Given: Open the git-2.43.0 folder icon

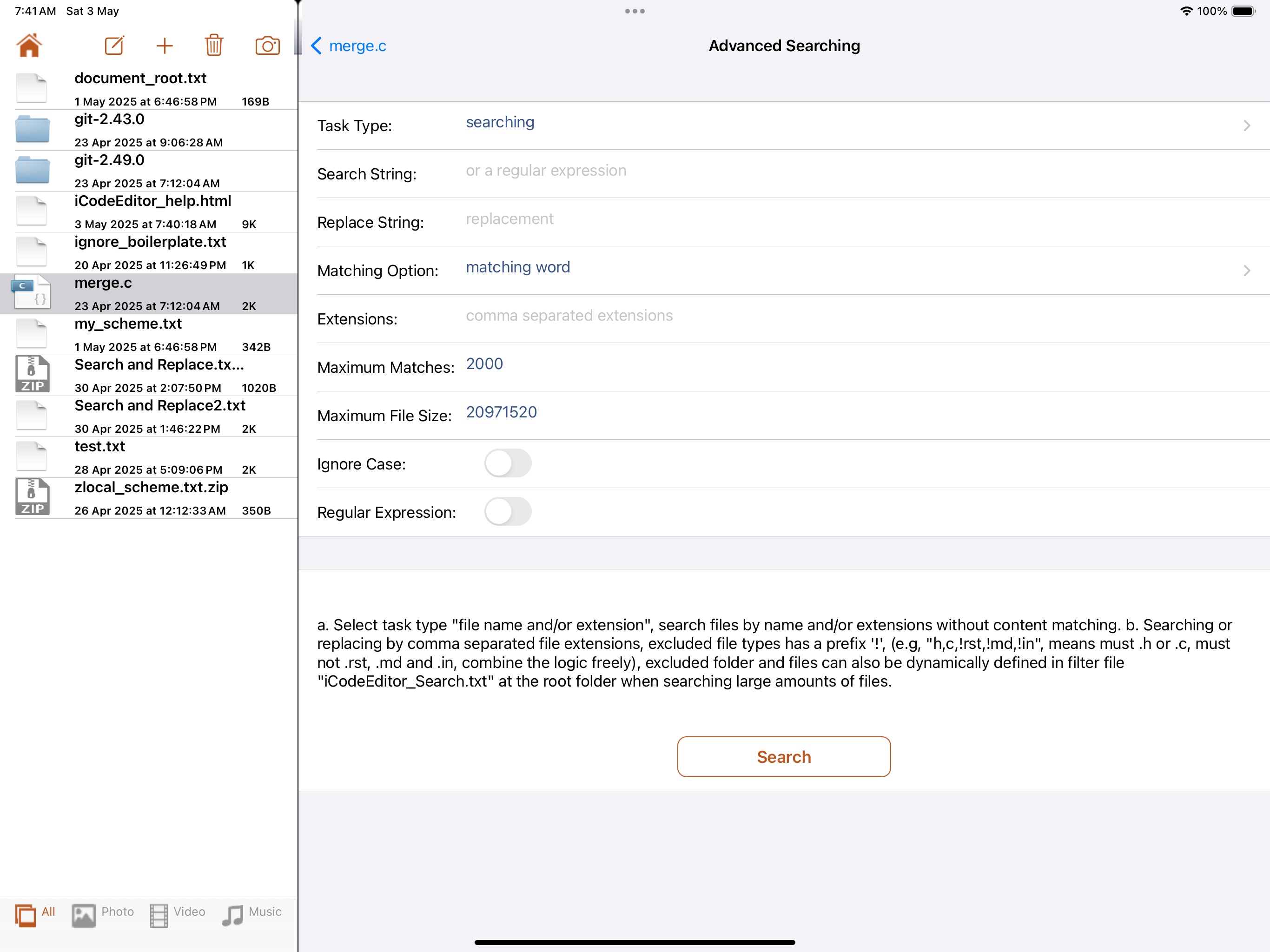Looking at the screenshot, I should click(32, 130).
